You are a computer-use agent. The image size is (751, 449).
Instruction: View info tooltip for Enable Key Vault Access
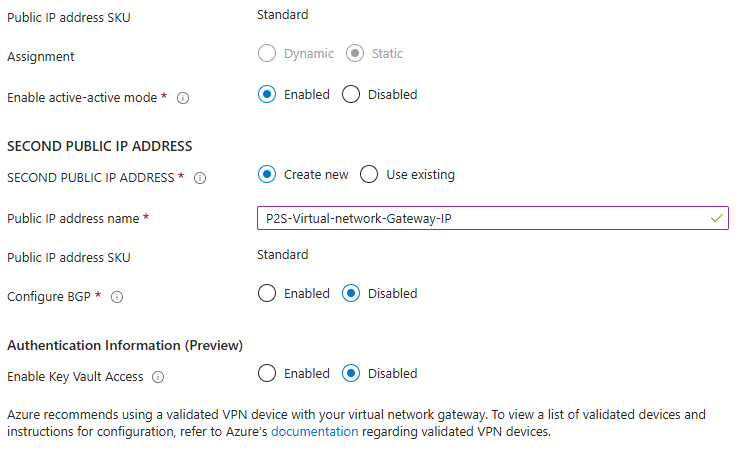(x=158, y=377)
